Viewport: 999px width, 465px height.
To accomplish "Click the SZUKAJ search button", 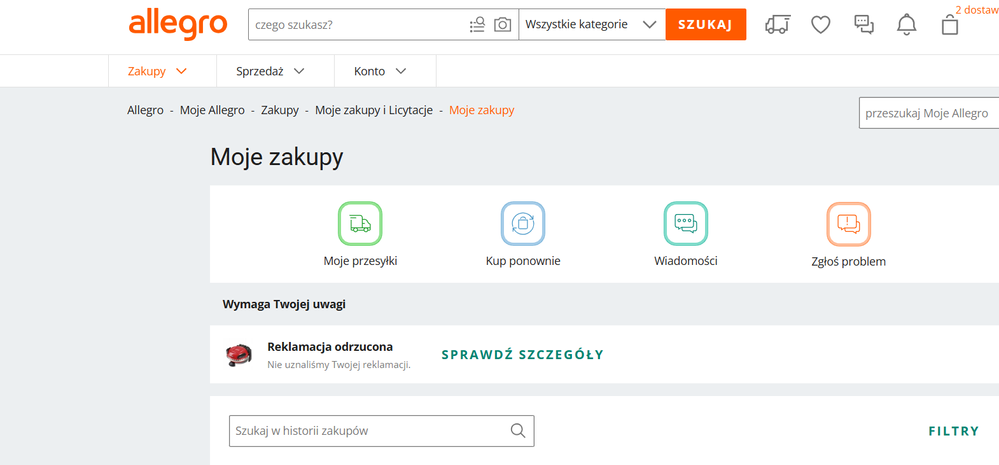I will pyautogui.click(x=706, y=25).
